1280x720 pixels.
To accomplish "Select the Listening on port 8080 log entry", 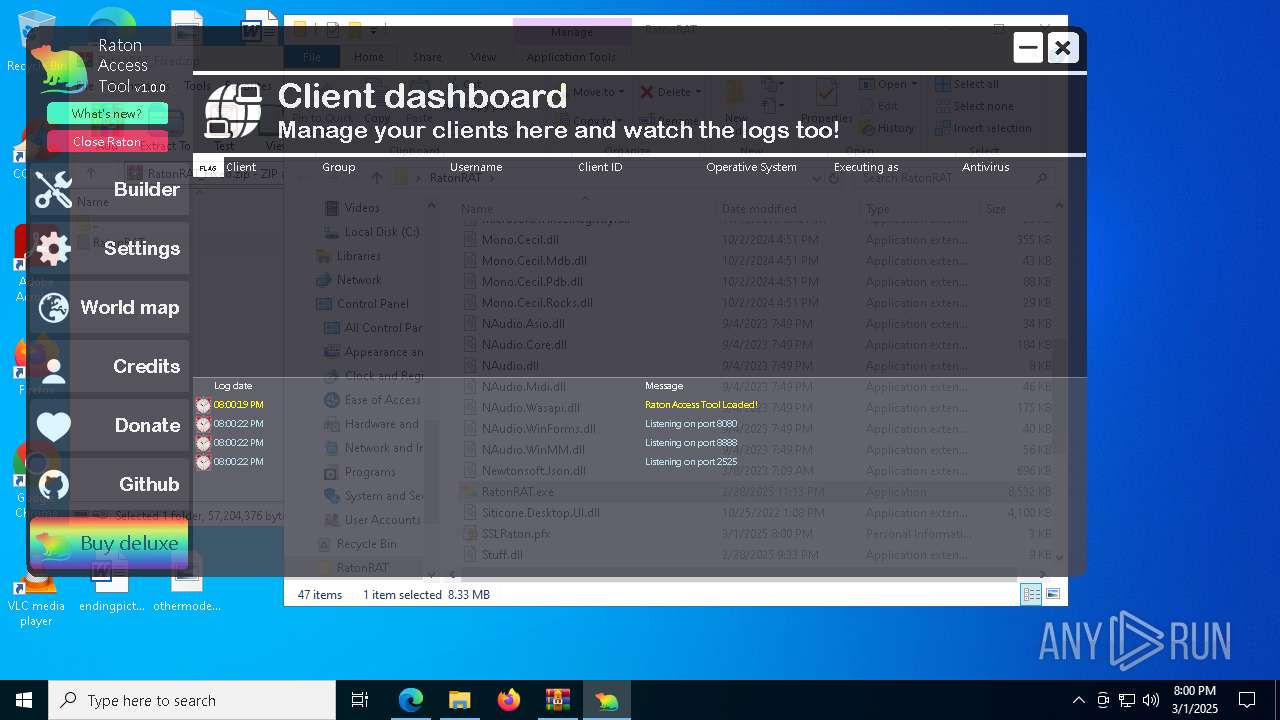I will pos(691,424).
